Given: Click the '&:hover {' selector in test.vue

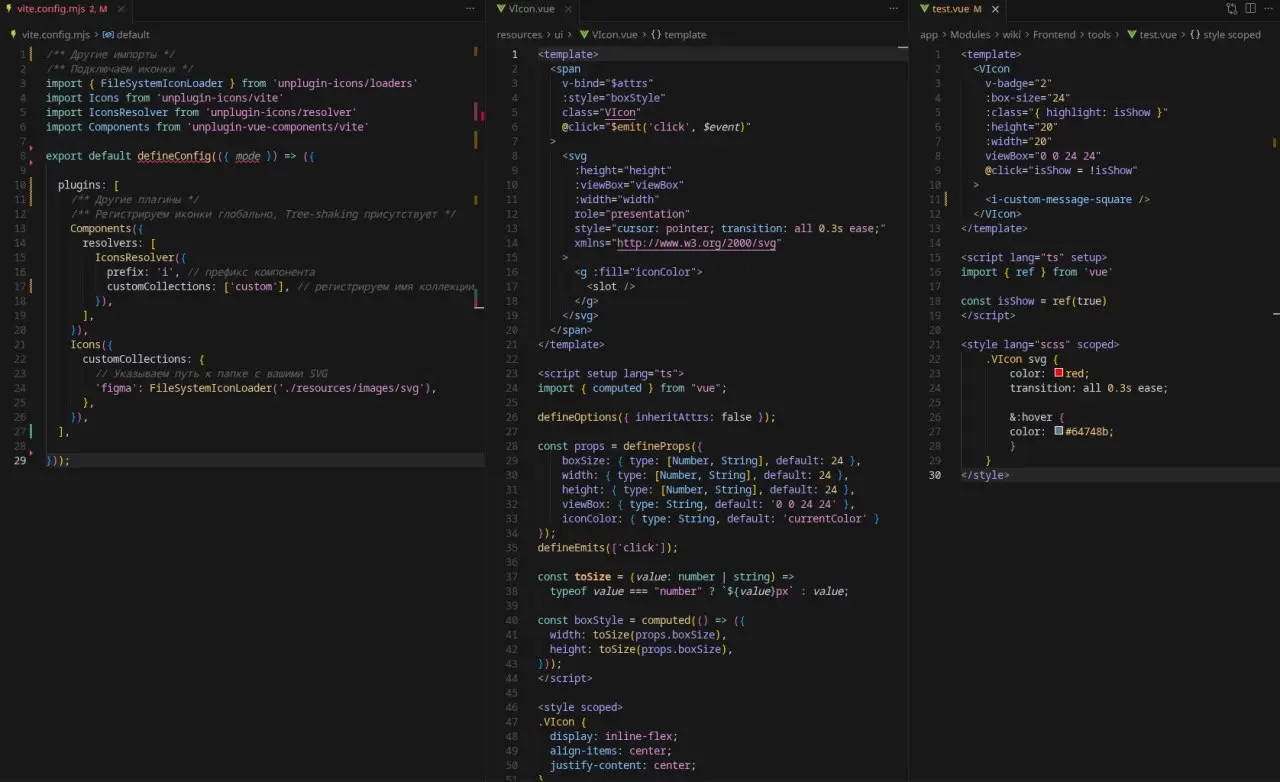Looking at the screenshot, I should [1037, 417].
